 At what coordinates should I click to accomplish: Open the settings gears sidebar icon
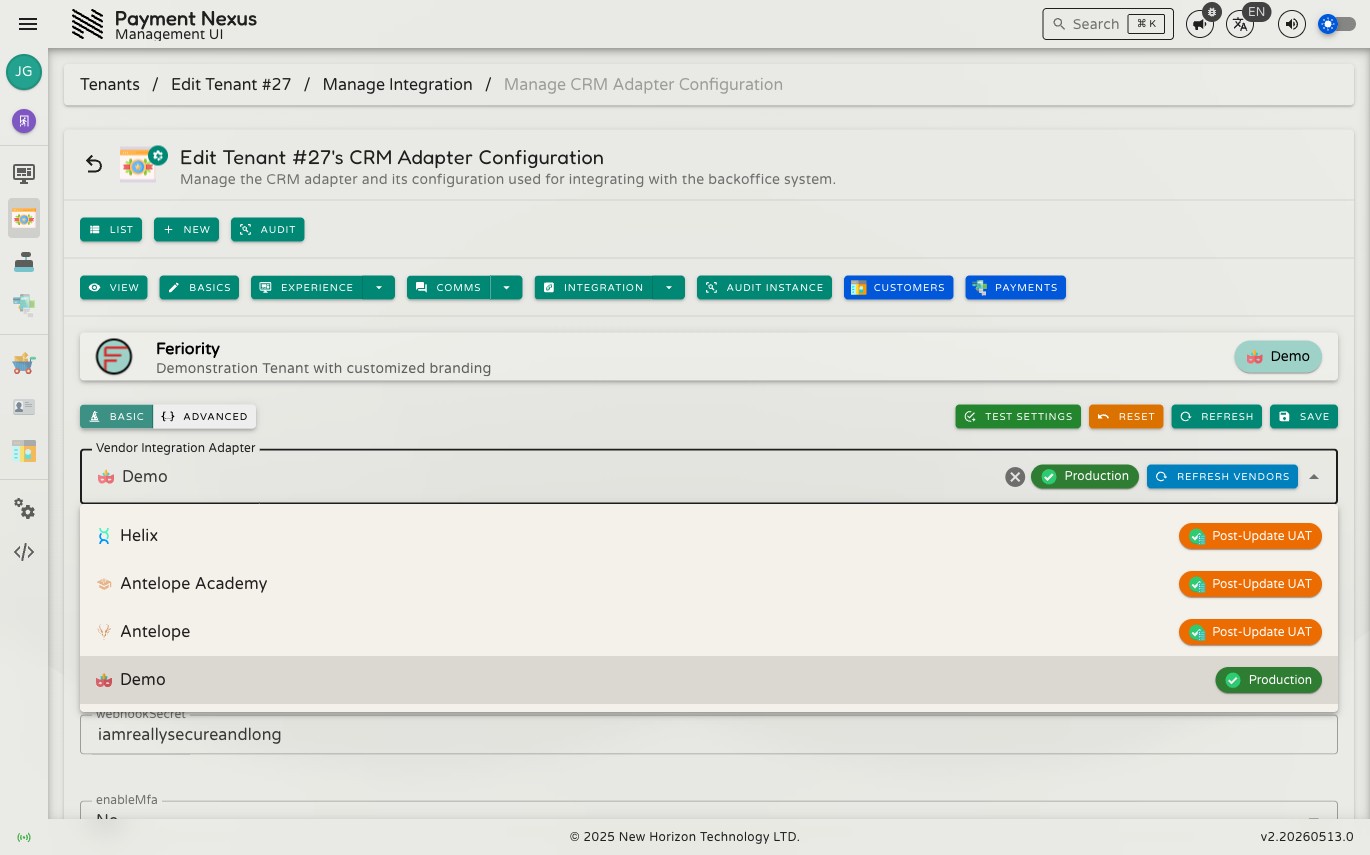[x=24, y=509]
